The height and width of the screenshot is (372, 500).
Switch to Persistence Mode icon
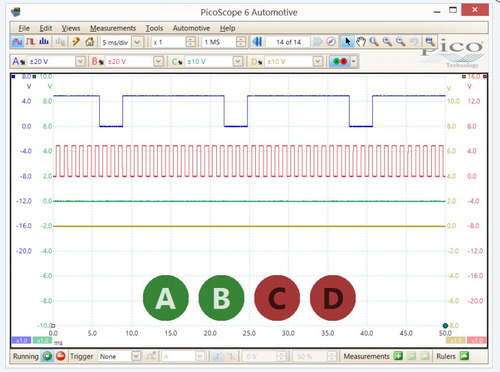pos(30,42)
